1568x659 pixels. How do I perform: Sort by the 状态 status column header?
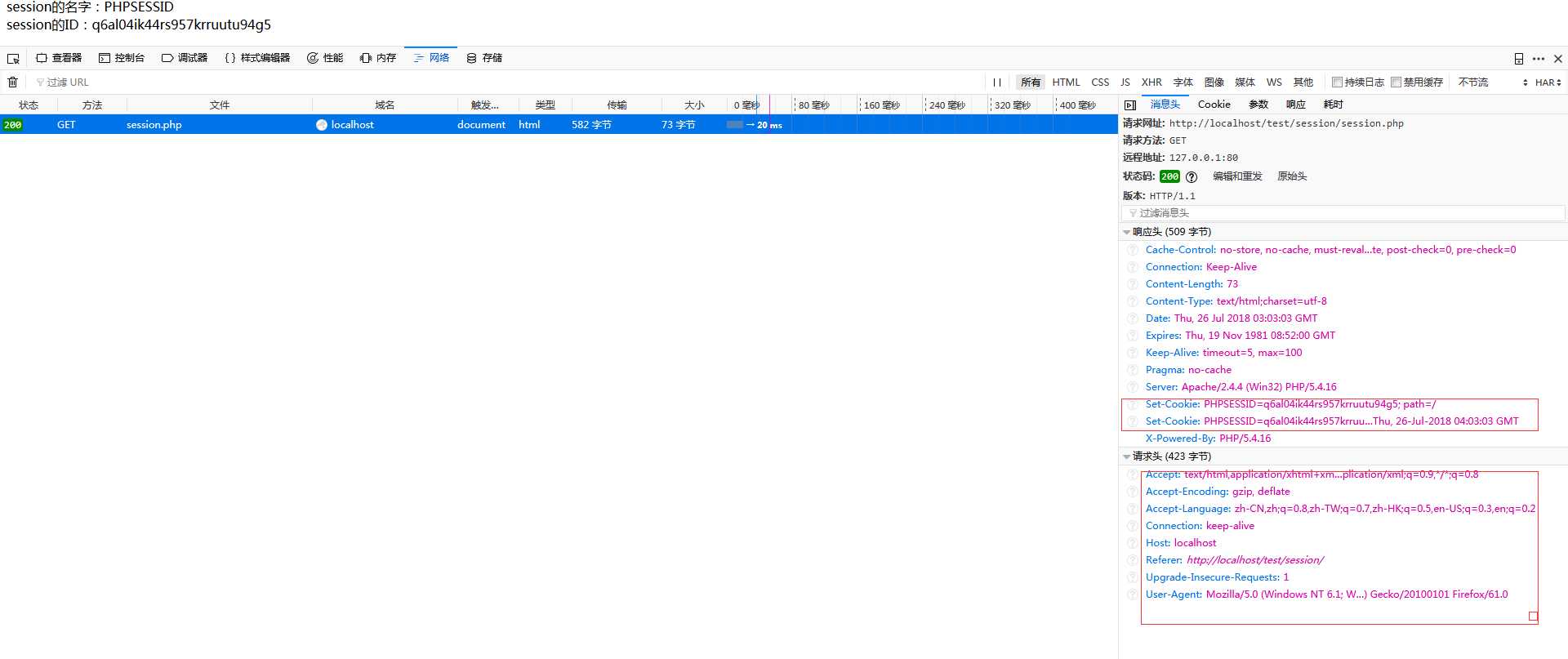click(29, 105)
